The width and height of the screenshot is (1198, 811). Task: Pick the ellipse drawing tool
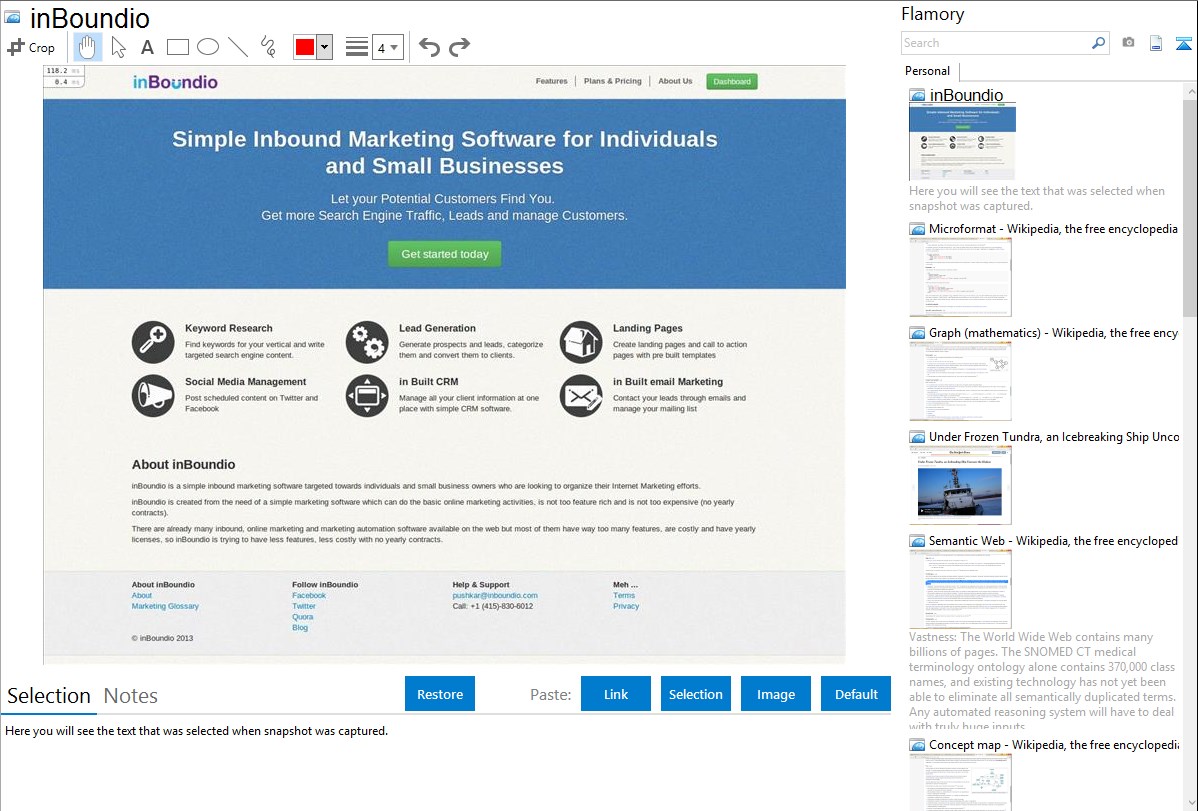coord(208,47)
